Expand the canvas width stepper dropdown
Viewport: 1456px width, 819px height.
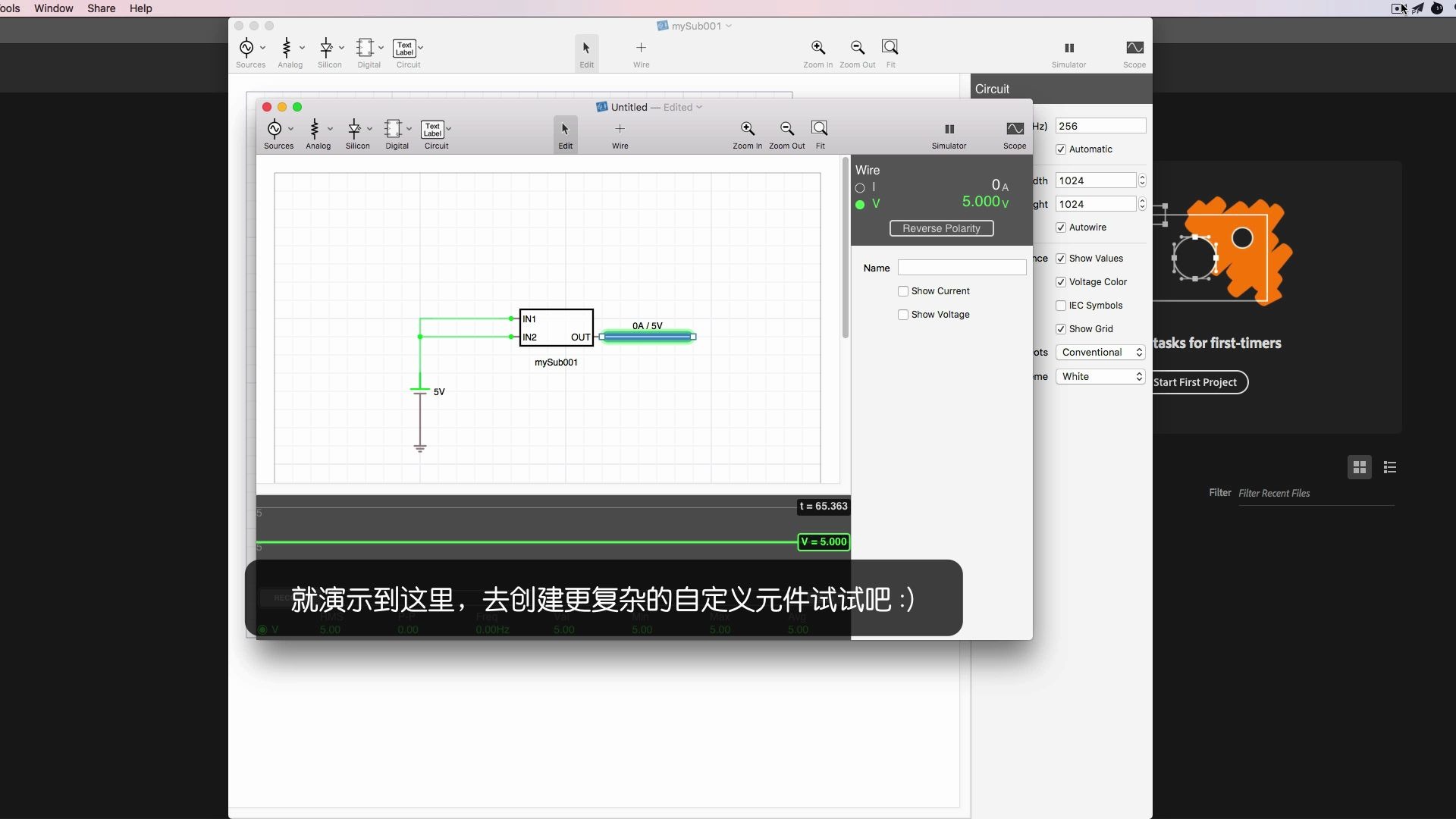1141,180
